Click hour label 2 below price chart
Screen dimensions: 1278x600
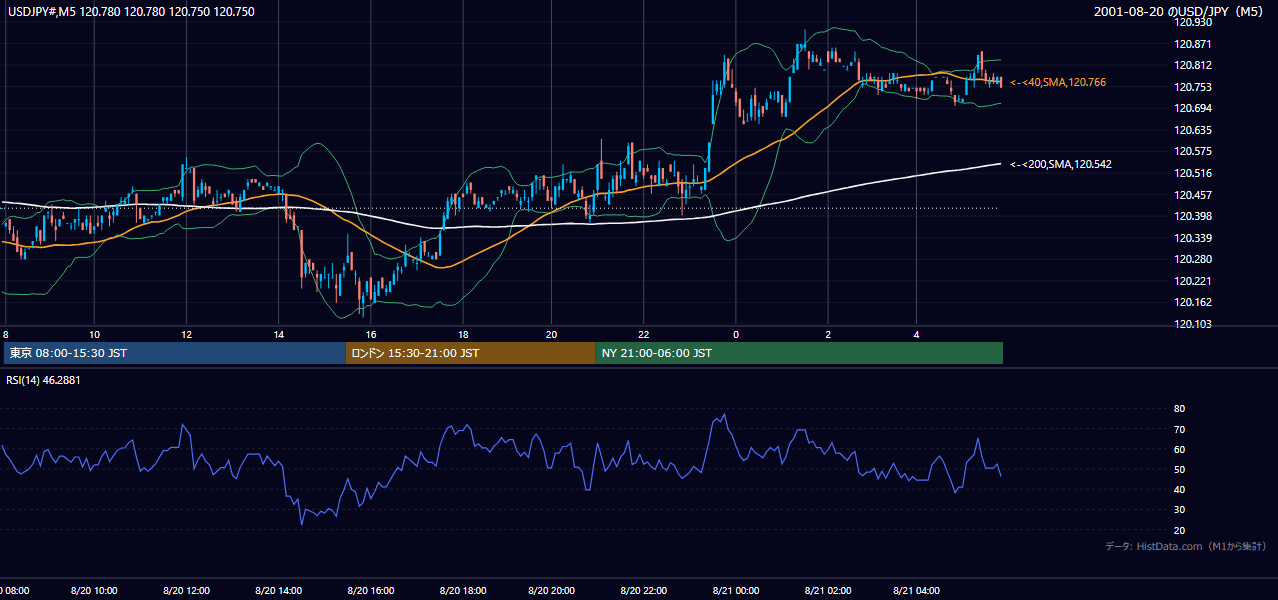point(827,334)
